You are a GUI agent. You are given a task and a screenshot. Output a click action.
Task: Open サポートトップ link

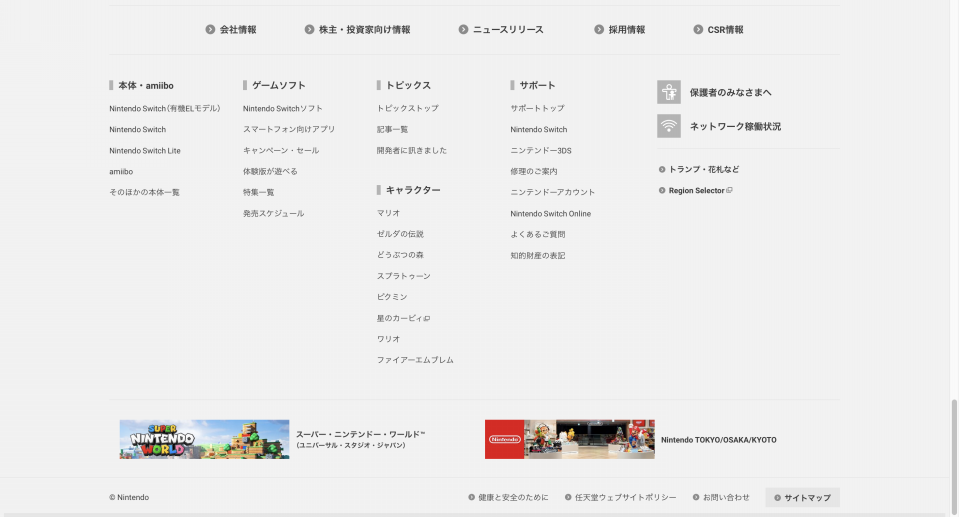click(538, 108)
